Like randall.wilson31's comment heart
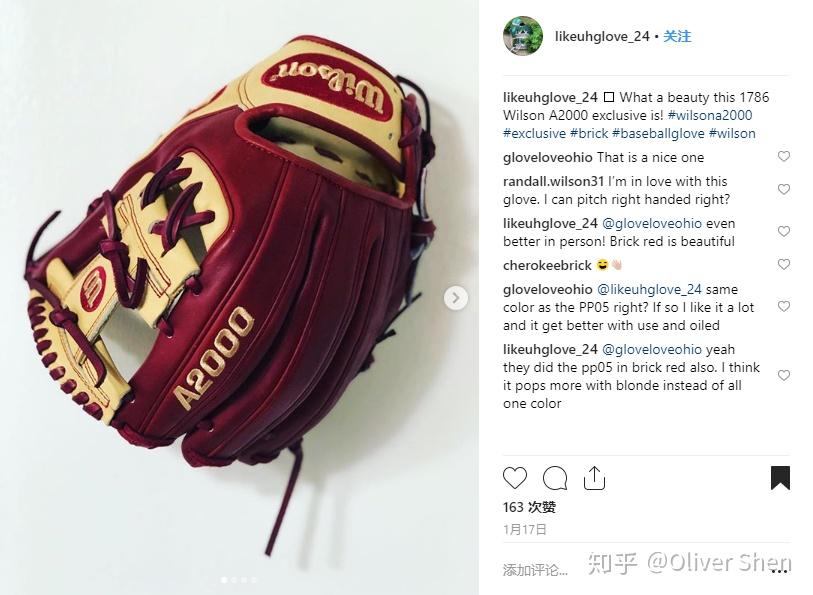The height and width of the screenshot is (595, 813). [x=783, y=190]
